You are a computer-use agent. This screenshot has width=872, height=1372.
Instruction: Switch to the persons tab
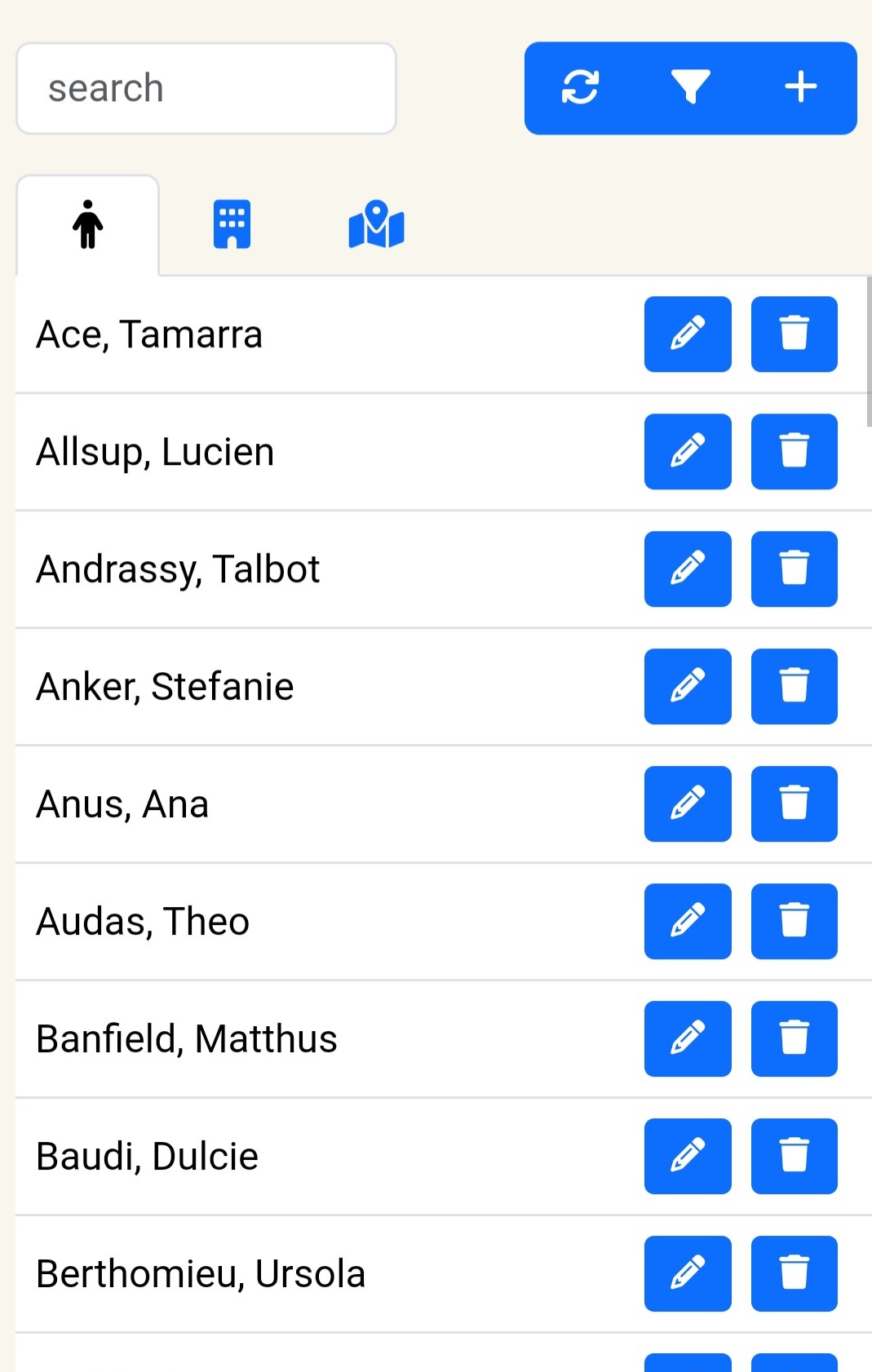click(x=87, y=224)
